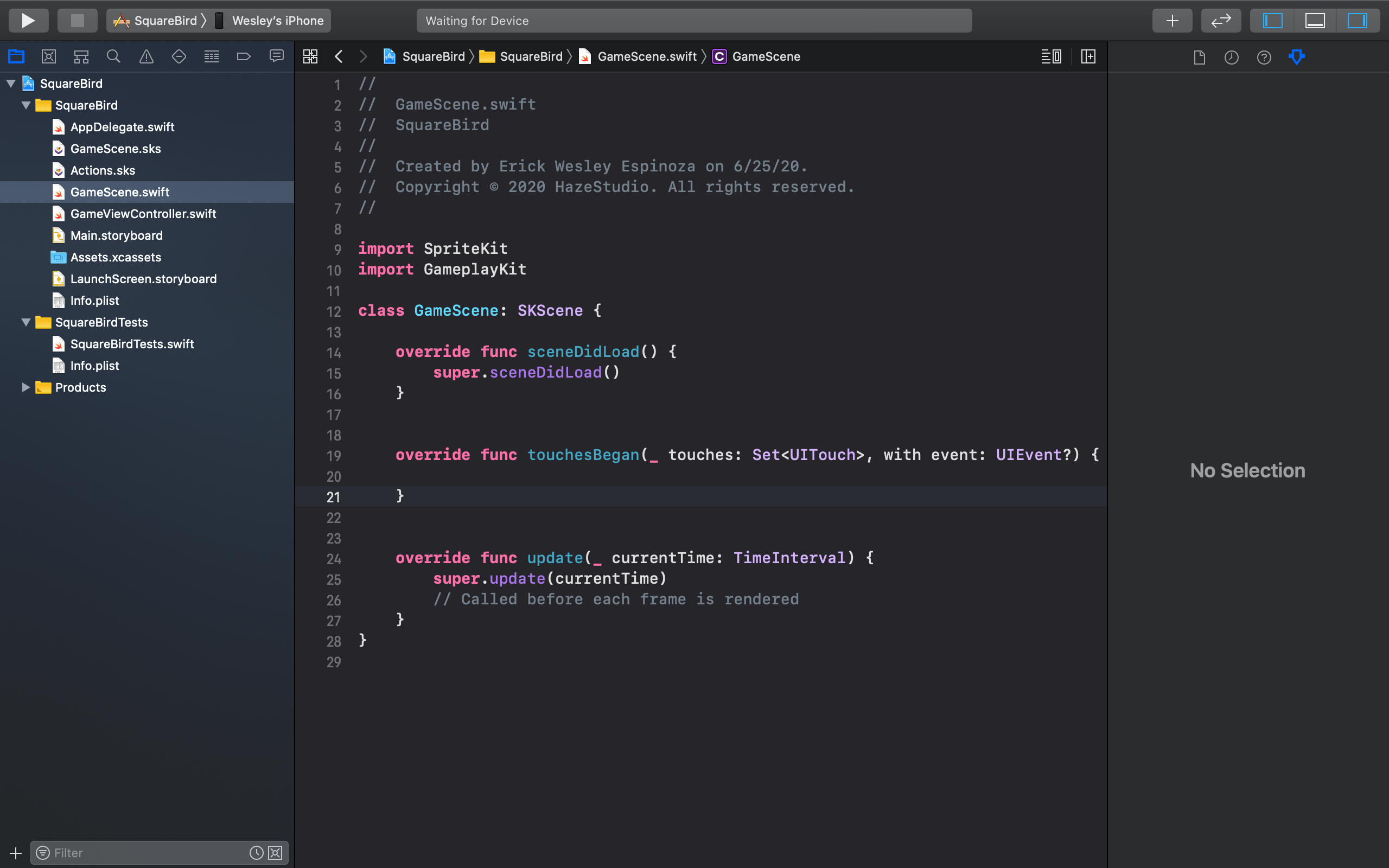Screen dimensions: 1389x868
Task: Click the SKScene superclass name
Action: (550, 310)
